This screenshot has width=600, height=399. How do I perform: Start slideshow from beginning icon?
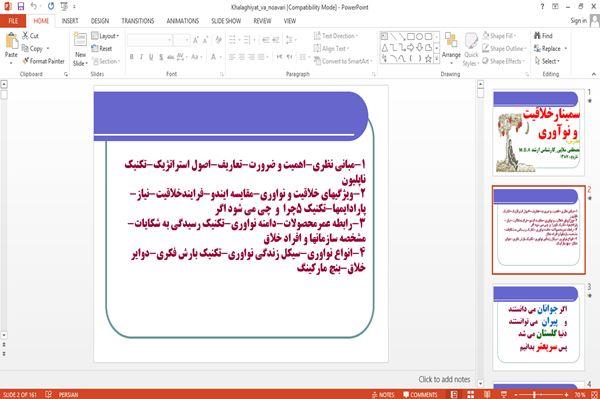click(64, 7)
